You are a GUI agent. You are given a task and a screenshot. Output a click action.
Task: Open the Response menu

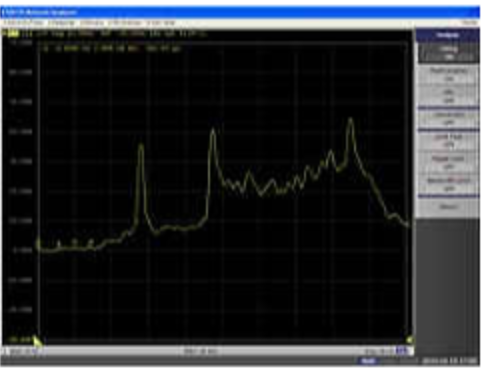coord(61,23)
